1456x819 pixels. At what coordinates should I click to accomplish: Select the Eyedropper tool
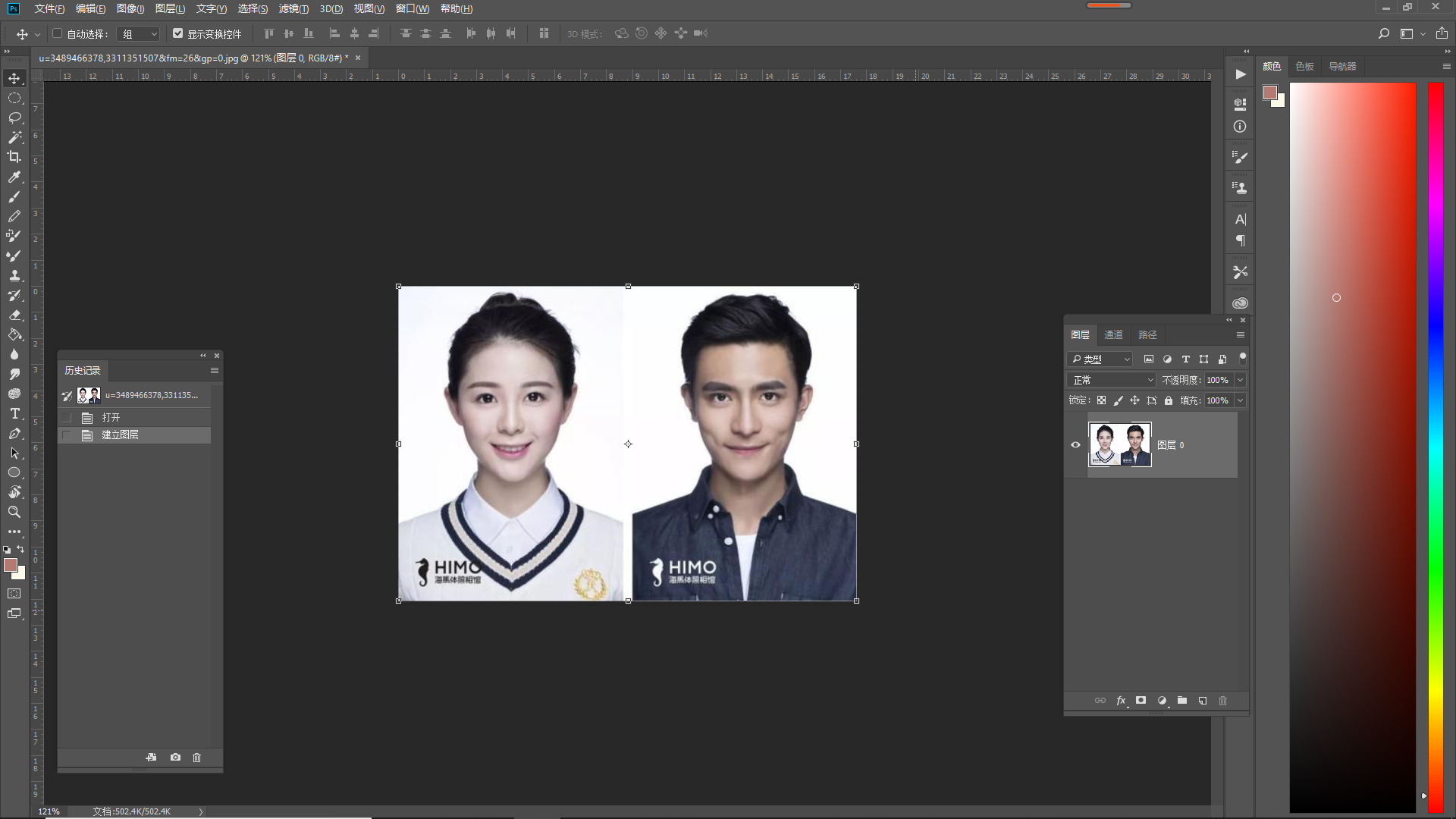tap(14, 177)
